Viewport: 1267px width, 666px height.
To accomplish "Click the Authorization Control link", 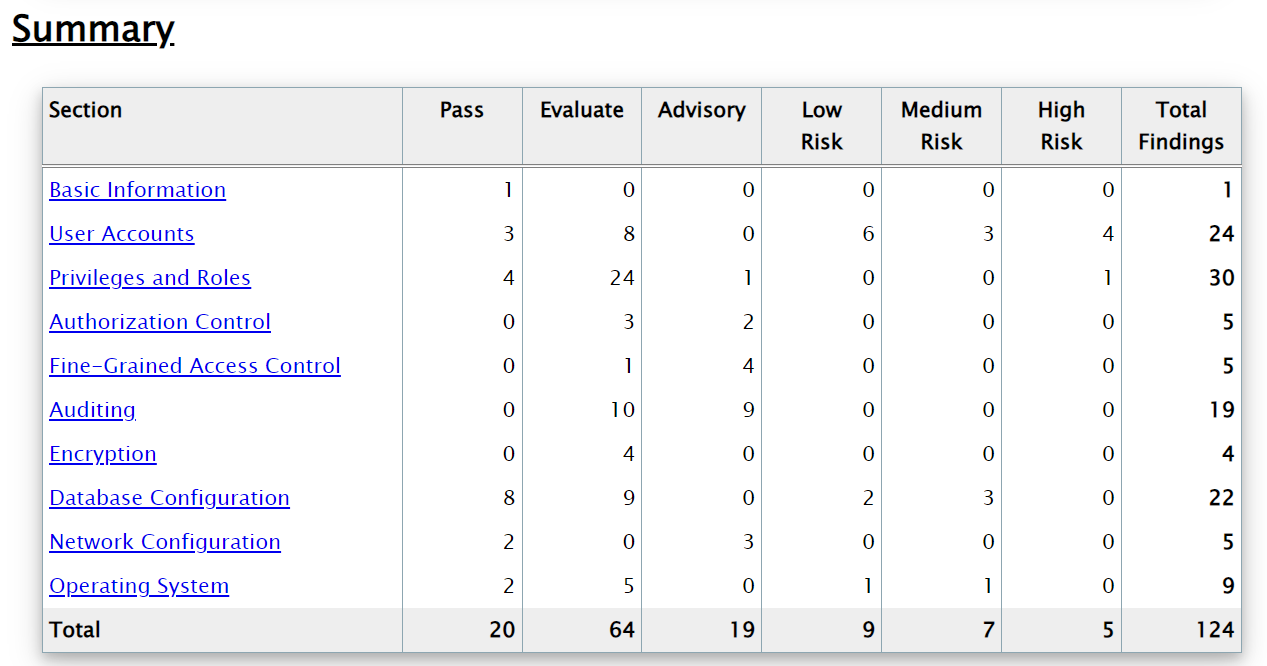I will pyautogui.click(x=160, y=322).
